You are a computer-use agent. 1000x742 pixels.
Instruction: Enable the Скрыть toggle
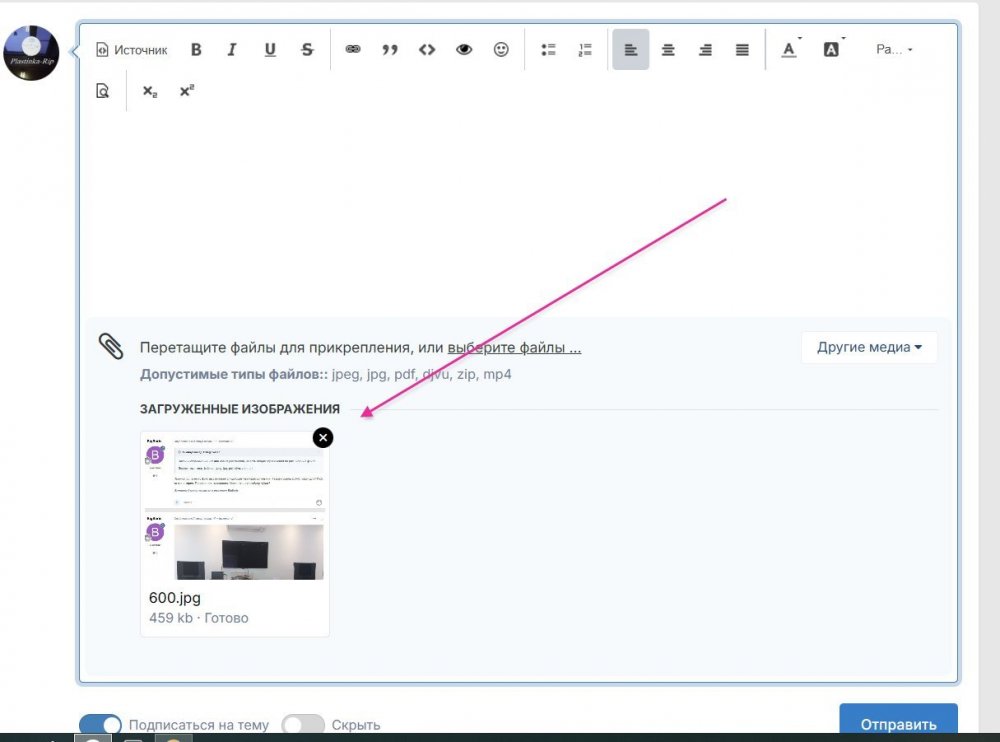click(x=304, y=725)
